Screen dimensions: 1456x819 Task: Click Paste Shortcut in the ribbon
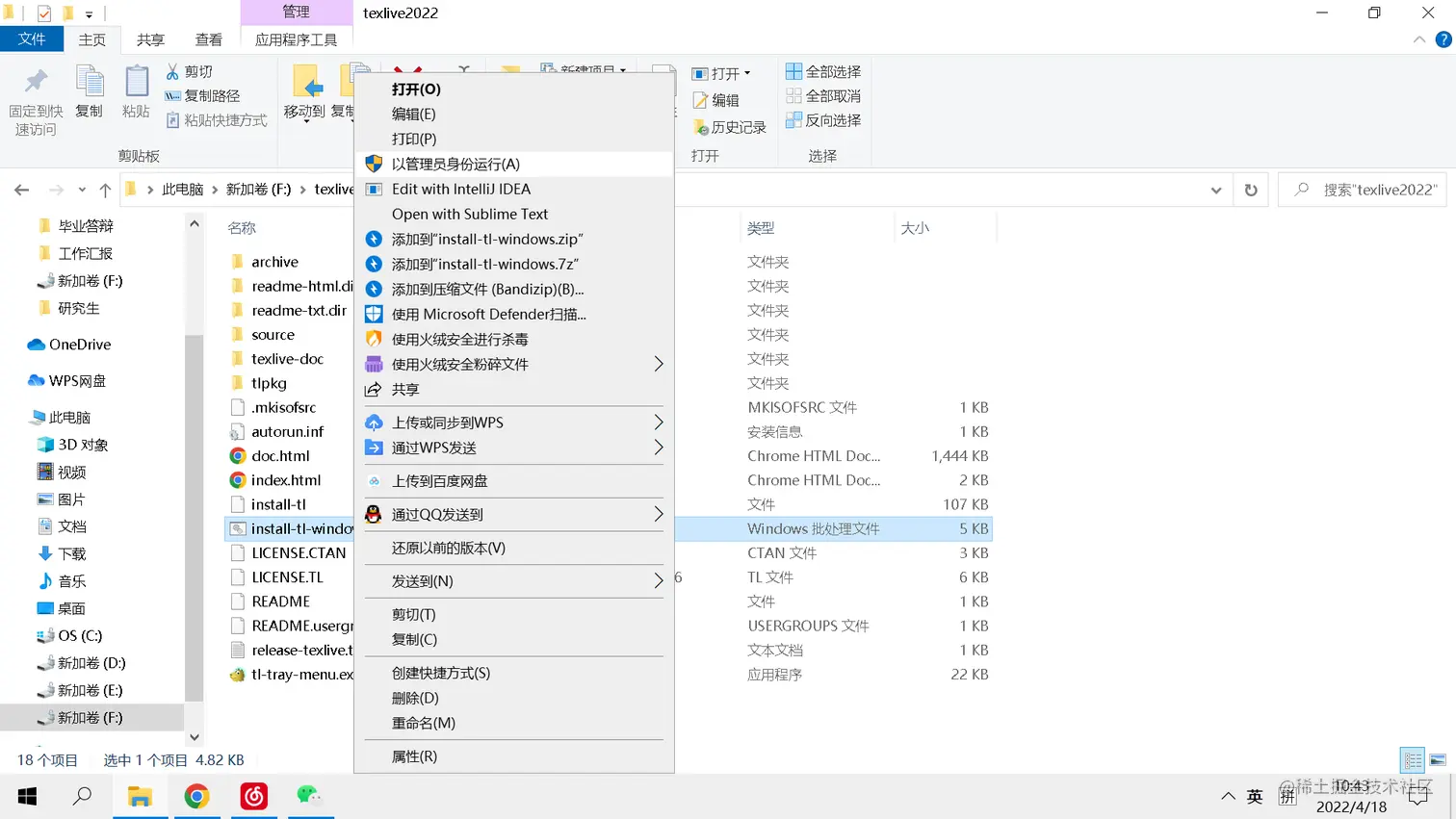[x=217, y=120]
